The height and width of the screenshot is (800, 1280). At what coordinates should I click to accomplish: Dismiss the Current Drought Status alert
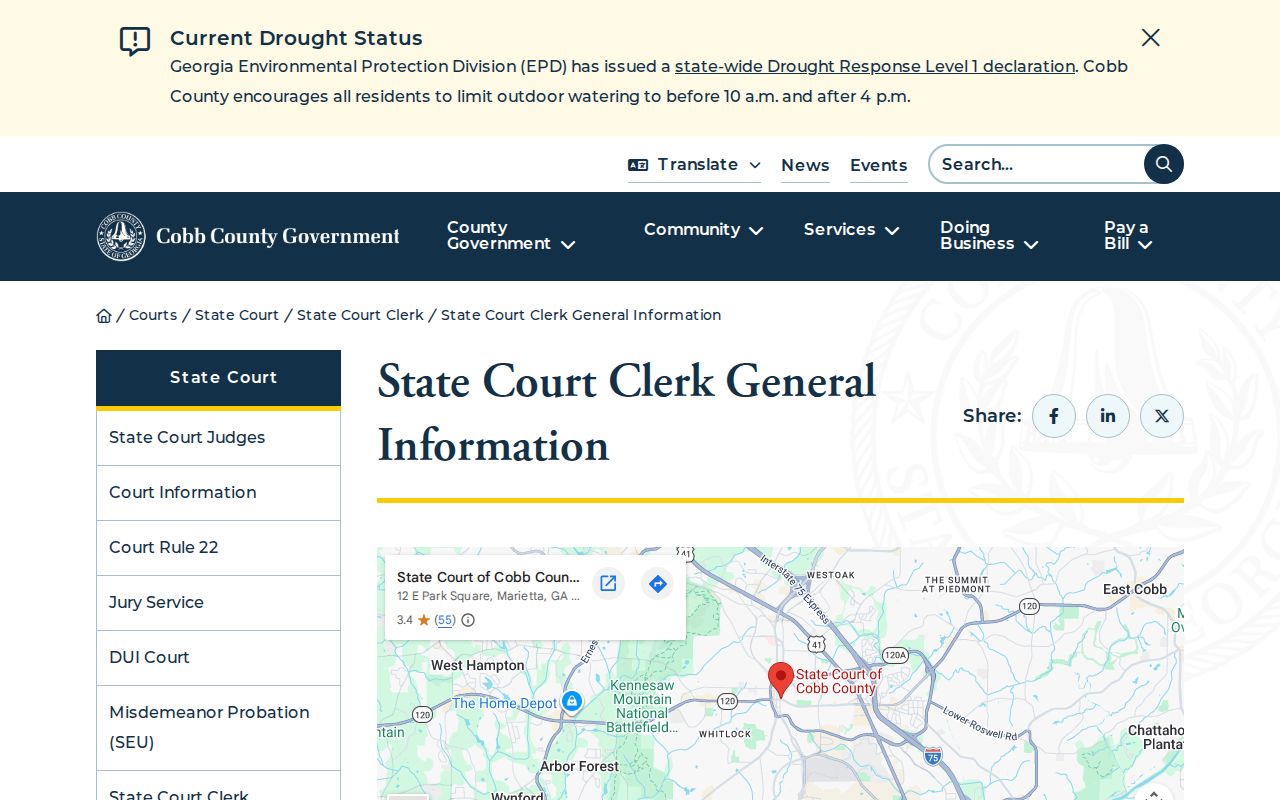click(1151, 38)
